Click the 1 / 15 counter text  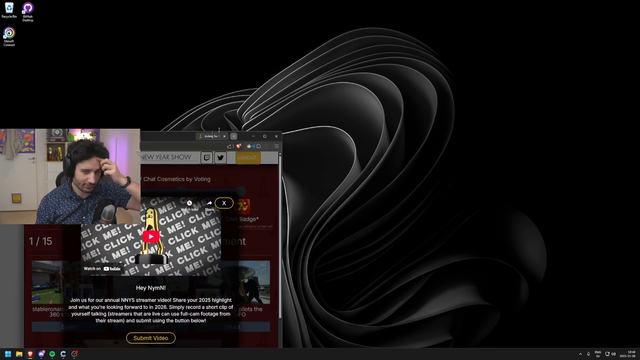coord(40,241)
